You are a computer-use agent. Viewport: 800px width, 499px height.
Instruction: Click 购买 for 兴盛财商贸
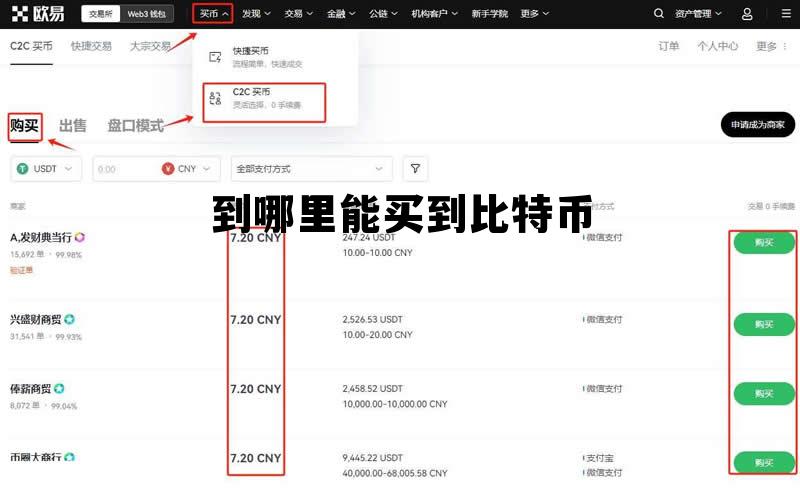(x=764, y=325)
